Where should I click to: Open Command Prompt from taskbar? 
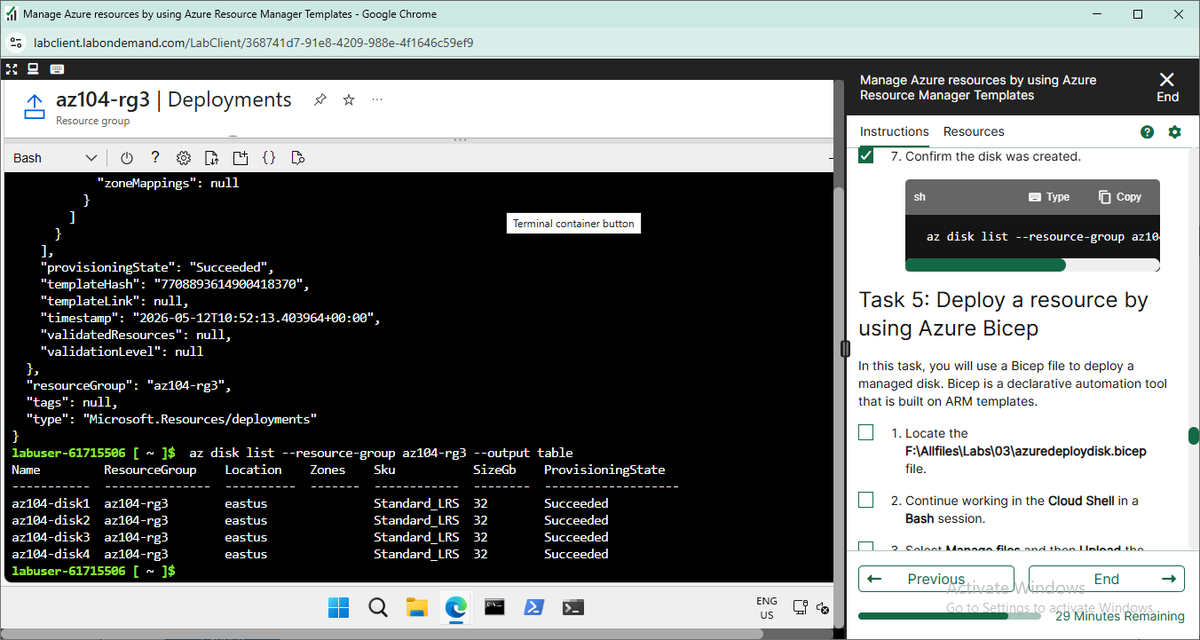494,607
